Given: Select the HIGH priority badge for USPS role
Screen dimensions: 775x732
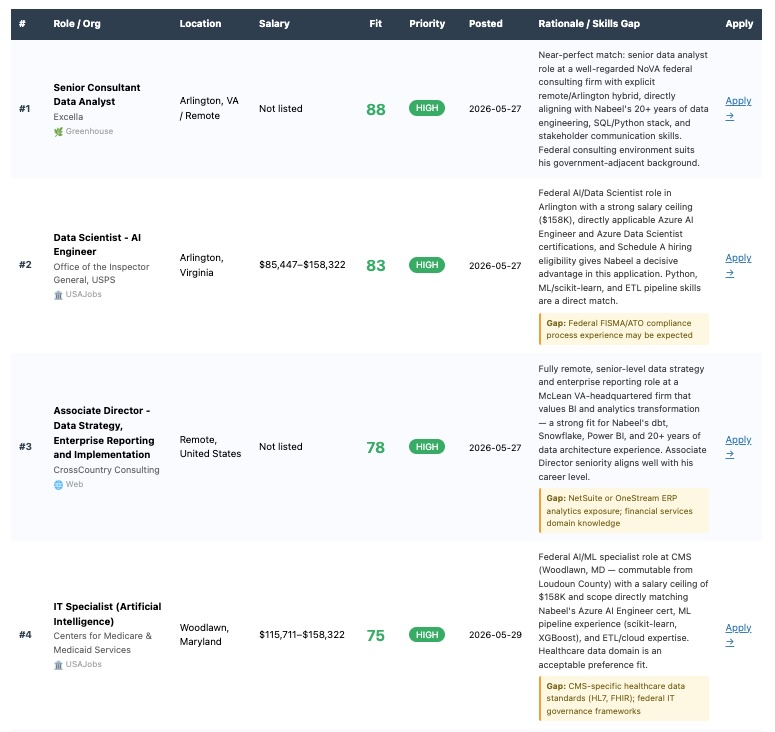Looking at the screenshot, I should point(427,265).
